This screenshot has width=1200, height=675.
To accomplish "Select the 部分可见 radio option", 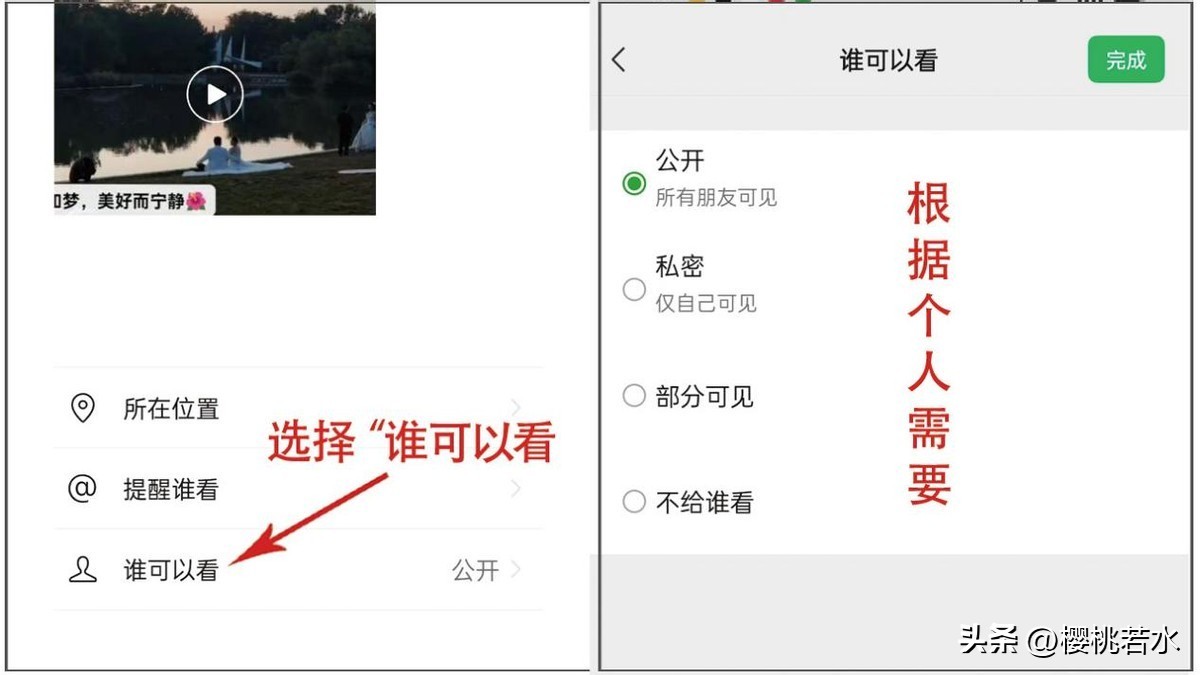I will [634, 396].
